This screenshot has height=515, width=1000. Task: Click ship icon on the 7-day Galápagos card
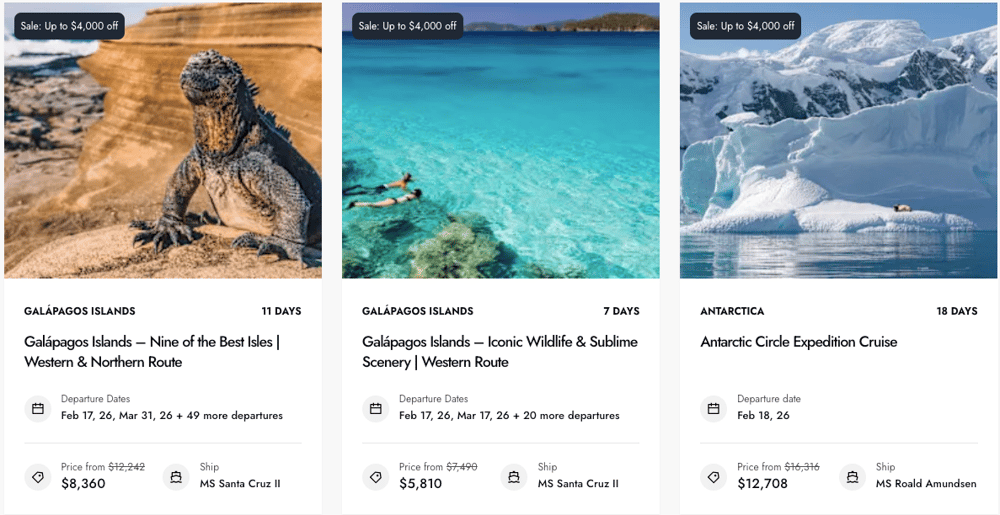point(514,476)
